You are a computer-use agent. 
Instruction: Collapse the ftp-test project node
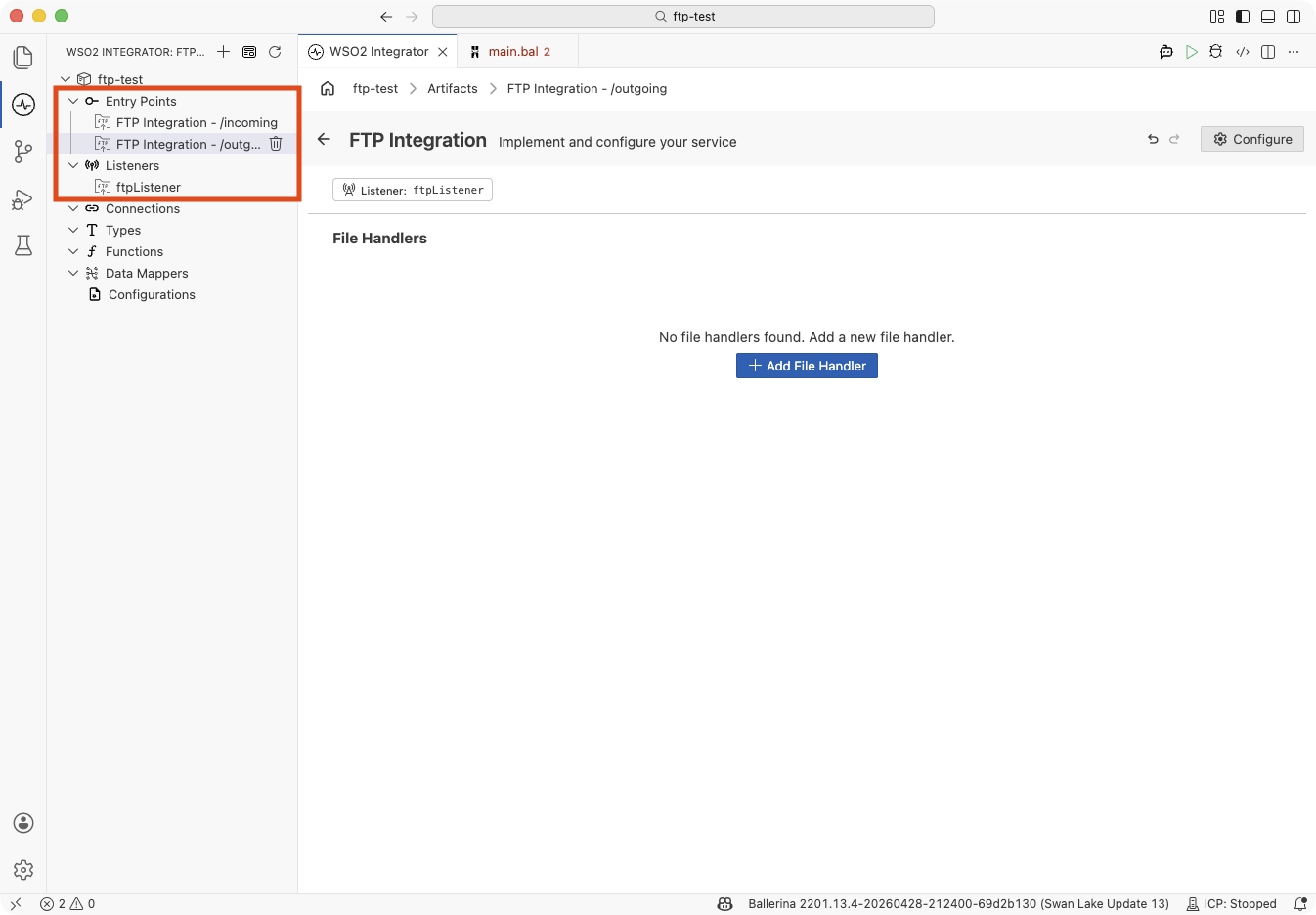pos(66,79)
